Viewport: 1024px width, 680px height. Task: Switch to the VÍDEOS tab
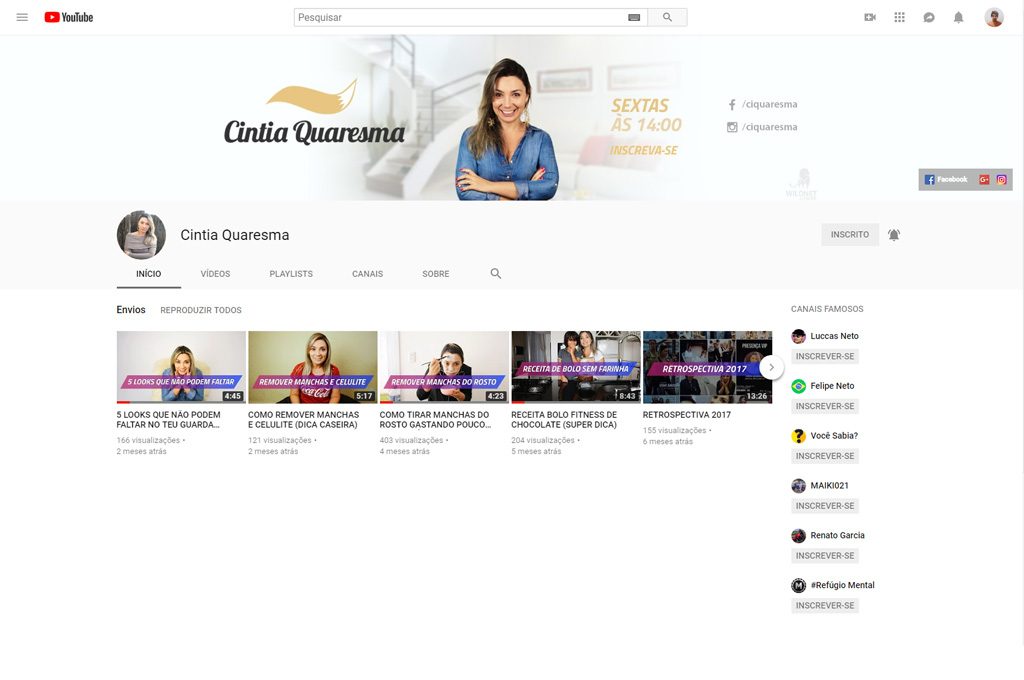coord(215,274)
